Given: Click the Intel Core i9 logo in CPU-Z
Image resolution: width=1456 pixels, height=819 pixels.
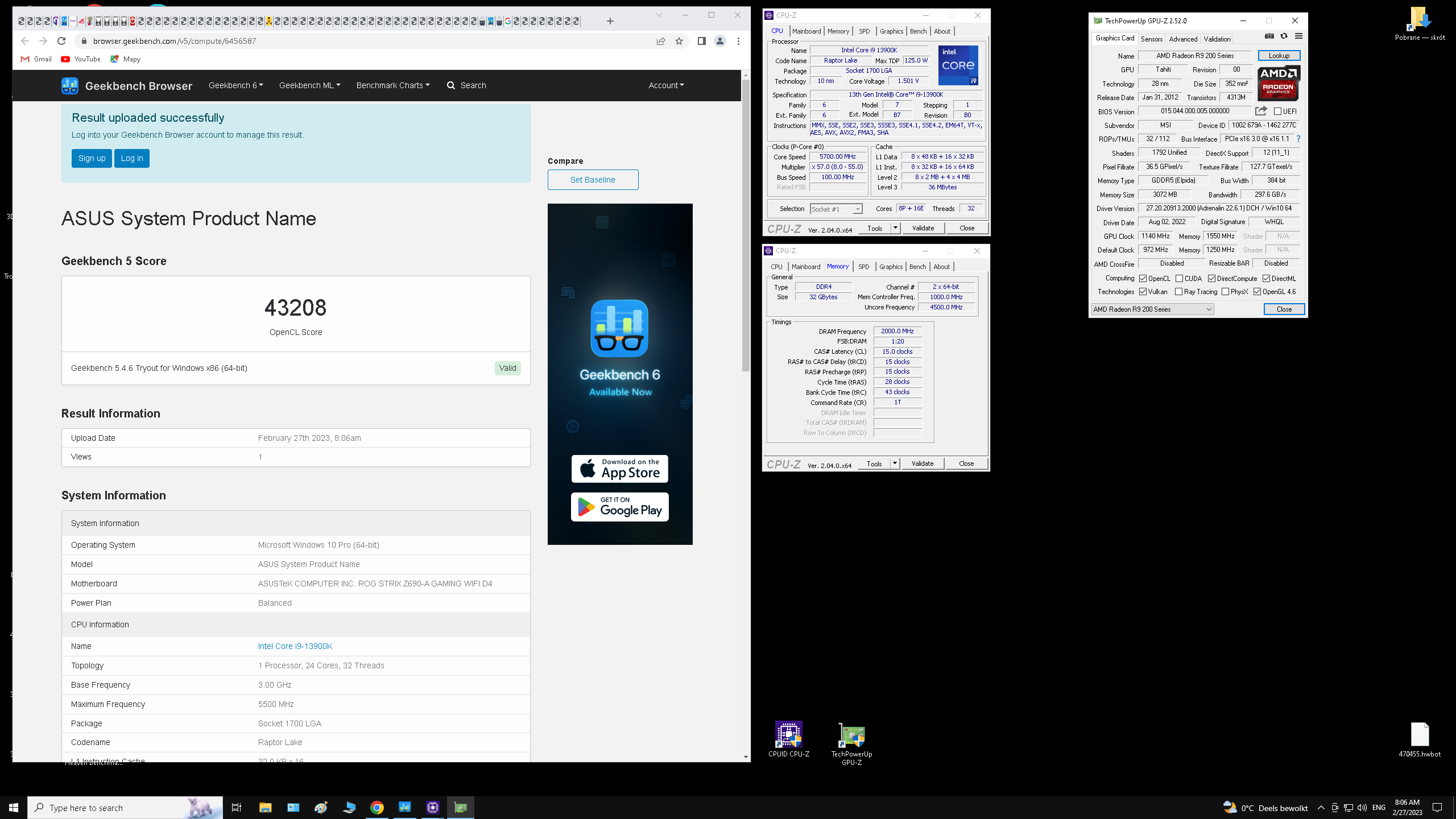Looking at the screenshot, I should point(958,65).
